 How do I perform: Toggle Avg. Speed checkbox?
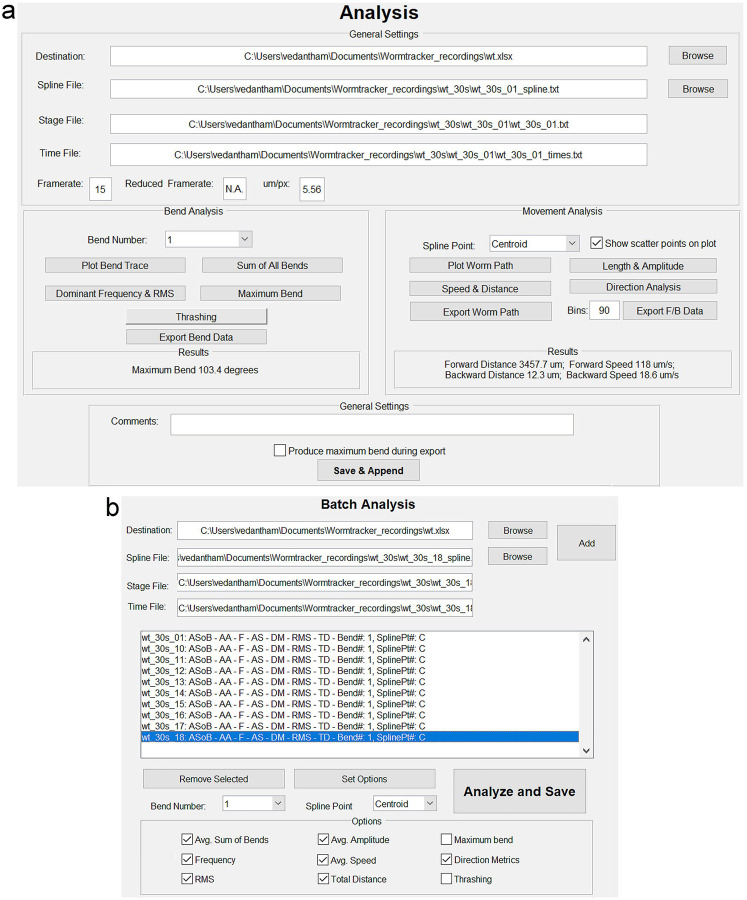(x=323, y=860)
